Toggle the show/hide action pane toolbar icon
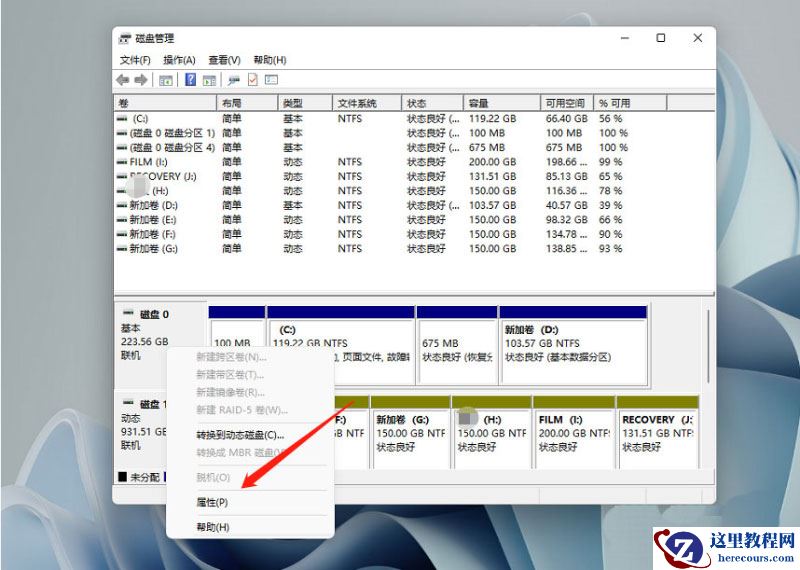800x570 pixels. 210,80
